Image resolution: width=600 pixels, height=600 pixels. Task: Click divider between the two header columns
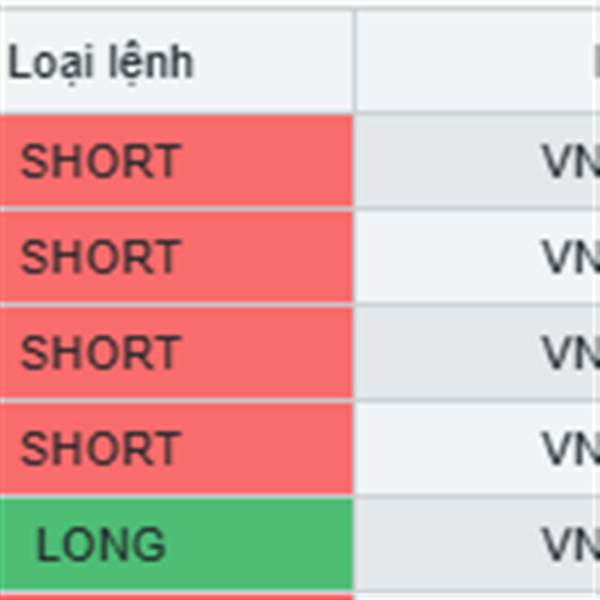pos(354,61)
